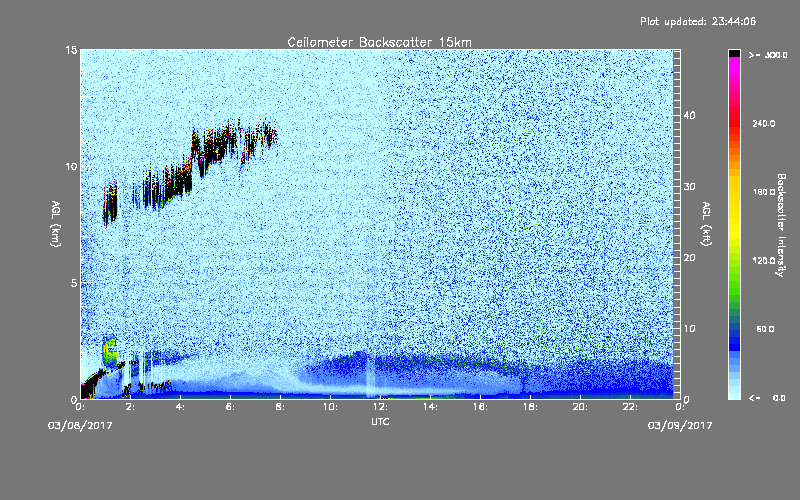
Task: Click the colorbar 120.0 label
Action: pyautogui.click(x=764, y=261)
